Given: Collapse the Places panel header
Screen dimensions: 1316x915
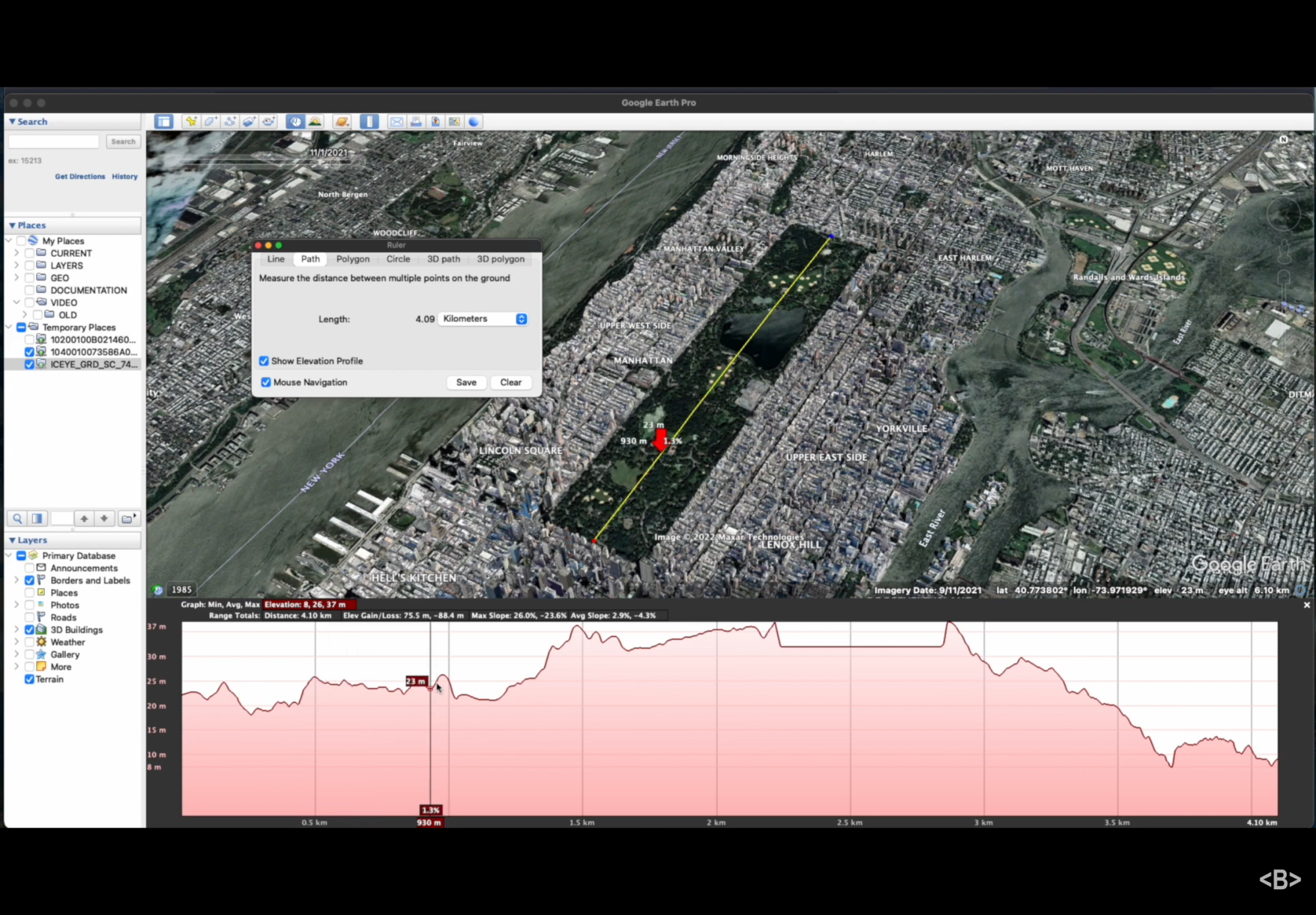Looking at the screenshot, I should [12, 225].
